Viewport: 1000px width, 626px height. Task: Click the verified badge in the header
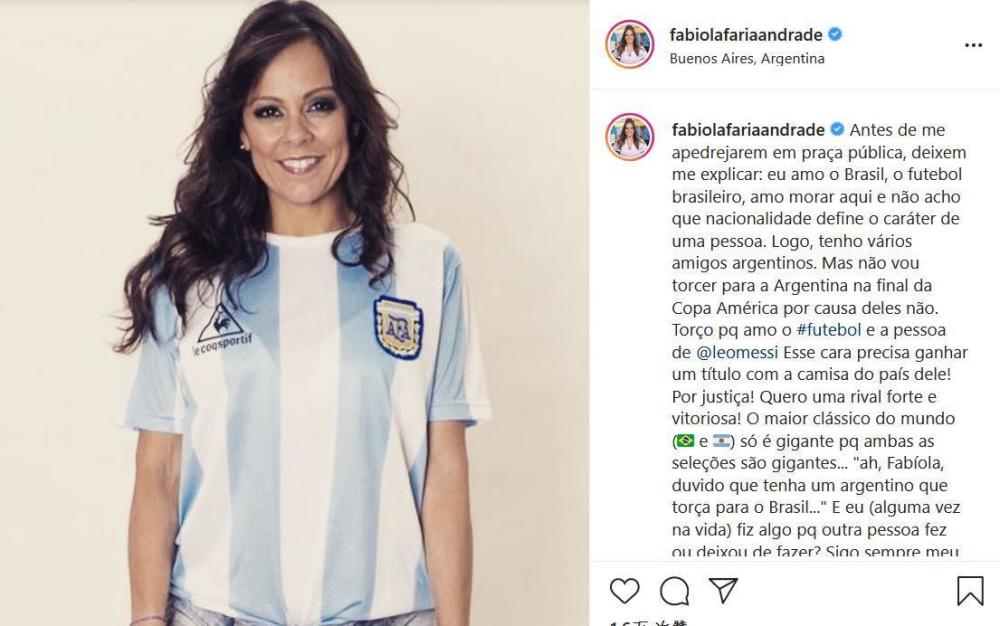(835, 34)
